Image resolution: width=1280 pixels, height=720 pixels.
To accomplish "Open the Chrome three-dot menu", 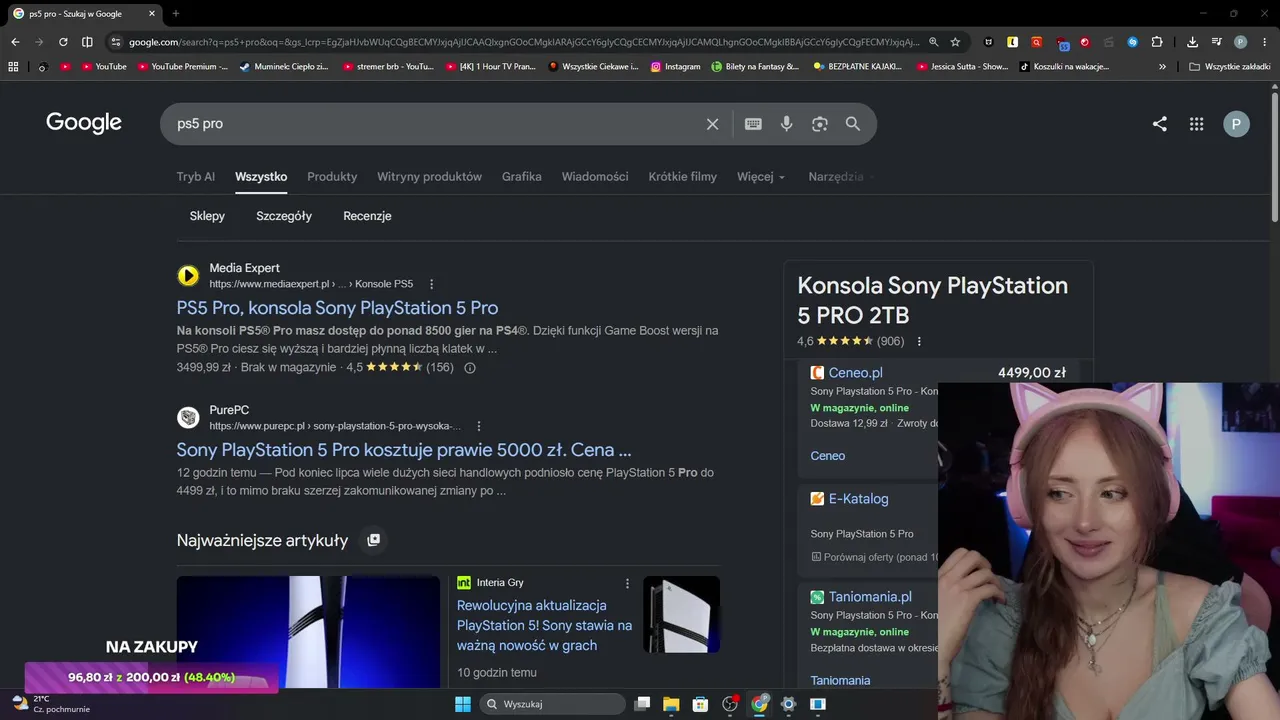I will click(1264, 42).
